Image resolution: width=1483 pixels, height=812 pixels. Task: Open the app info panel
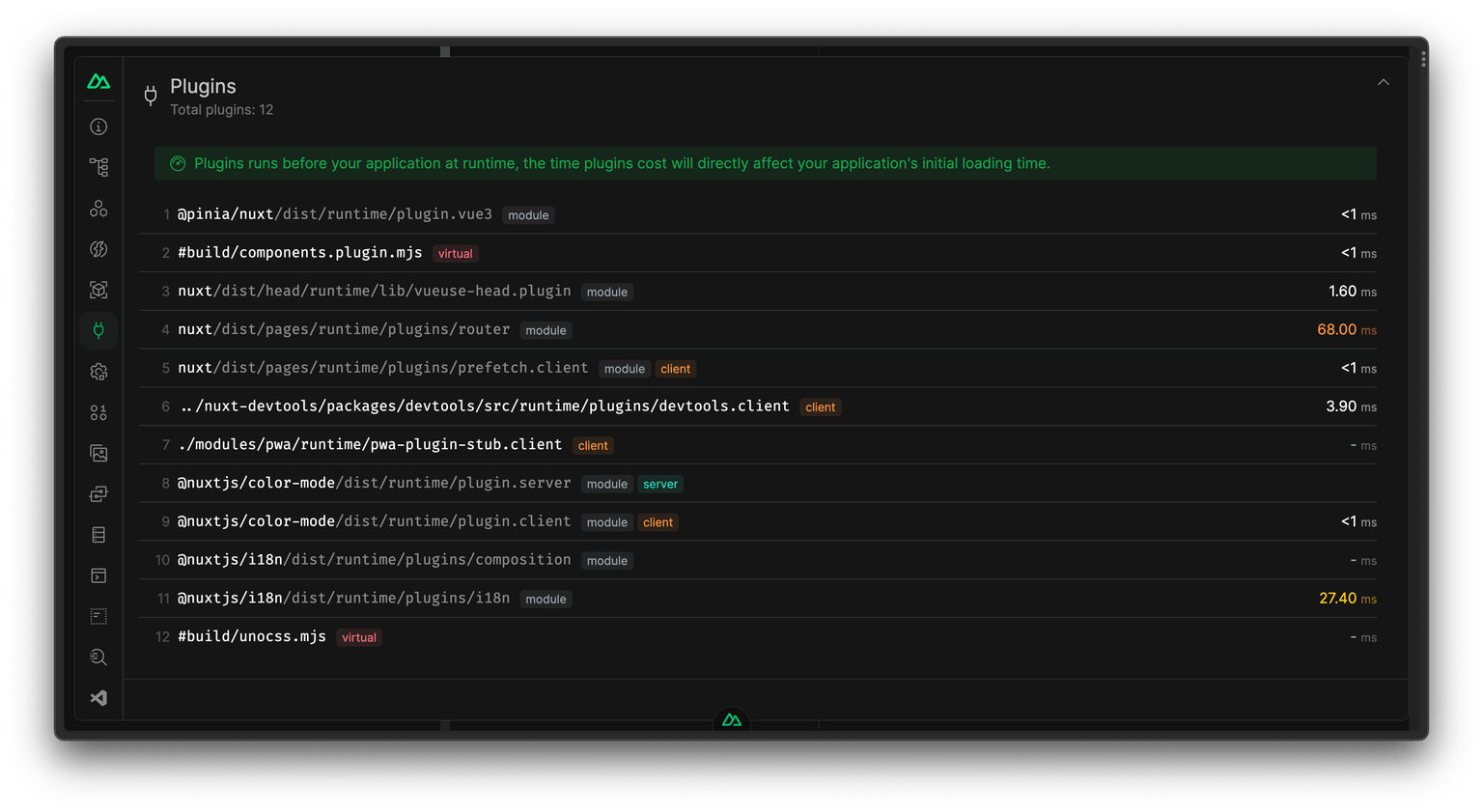tap(98, 126)
